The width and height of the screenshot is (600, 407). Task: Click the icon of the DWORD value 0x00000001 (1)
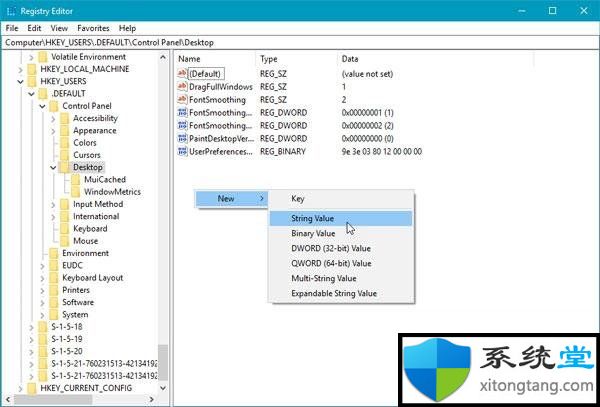coord(183,112)
